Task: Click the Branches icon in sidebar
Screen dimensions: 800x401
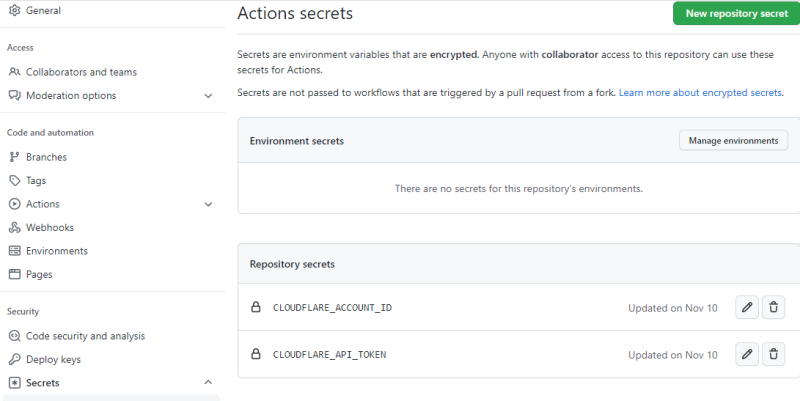Action: tap(15, 157)
